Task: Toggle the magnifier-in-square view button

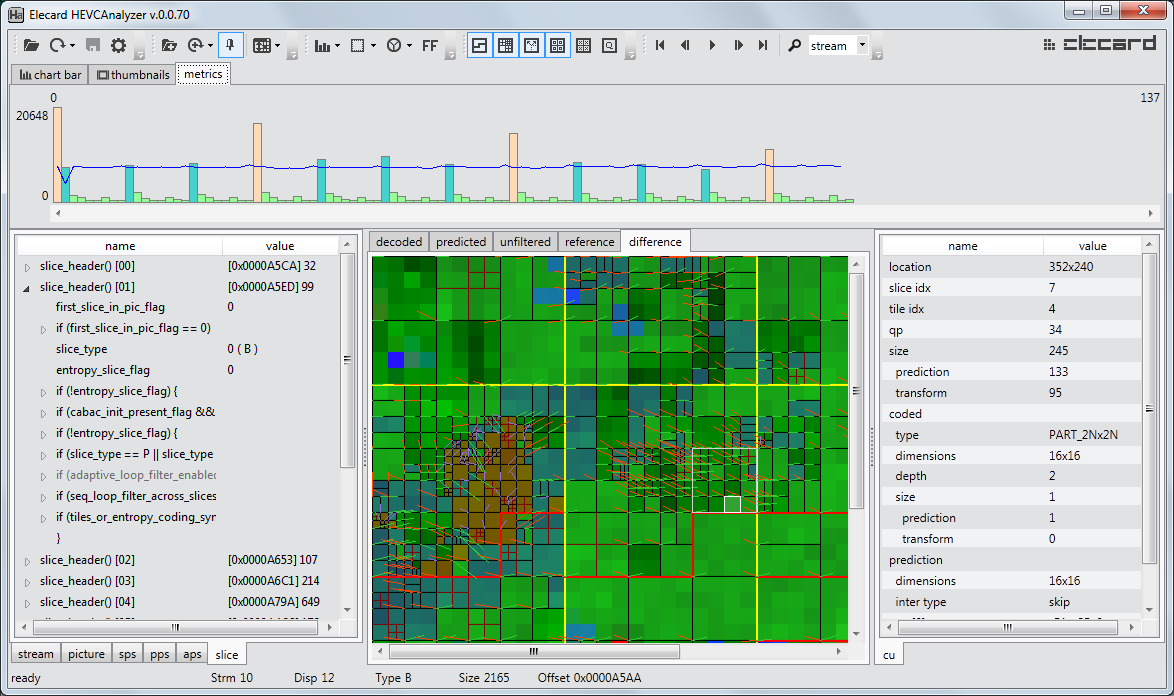Action: [609, 46]
